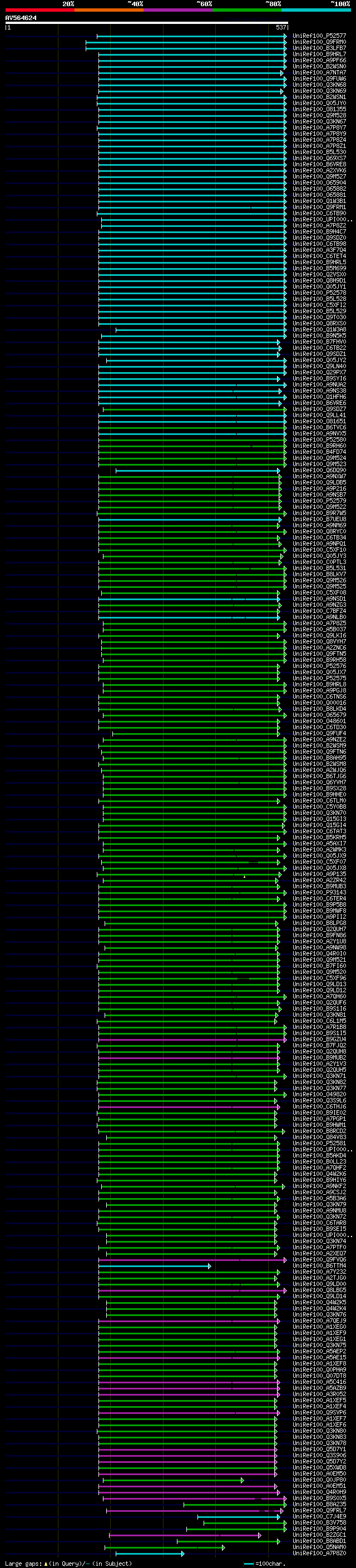
Task: Open hit UniRef100_O65882
Action: (x=319, y=189)
